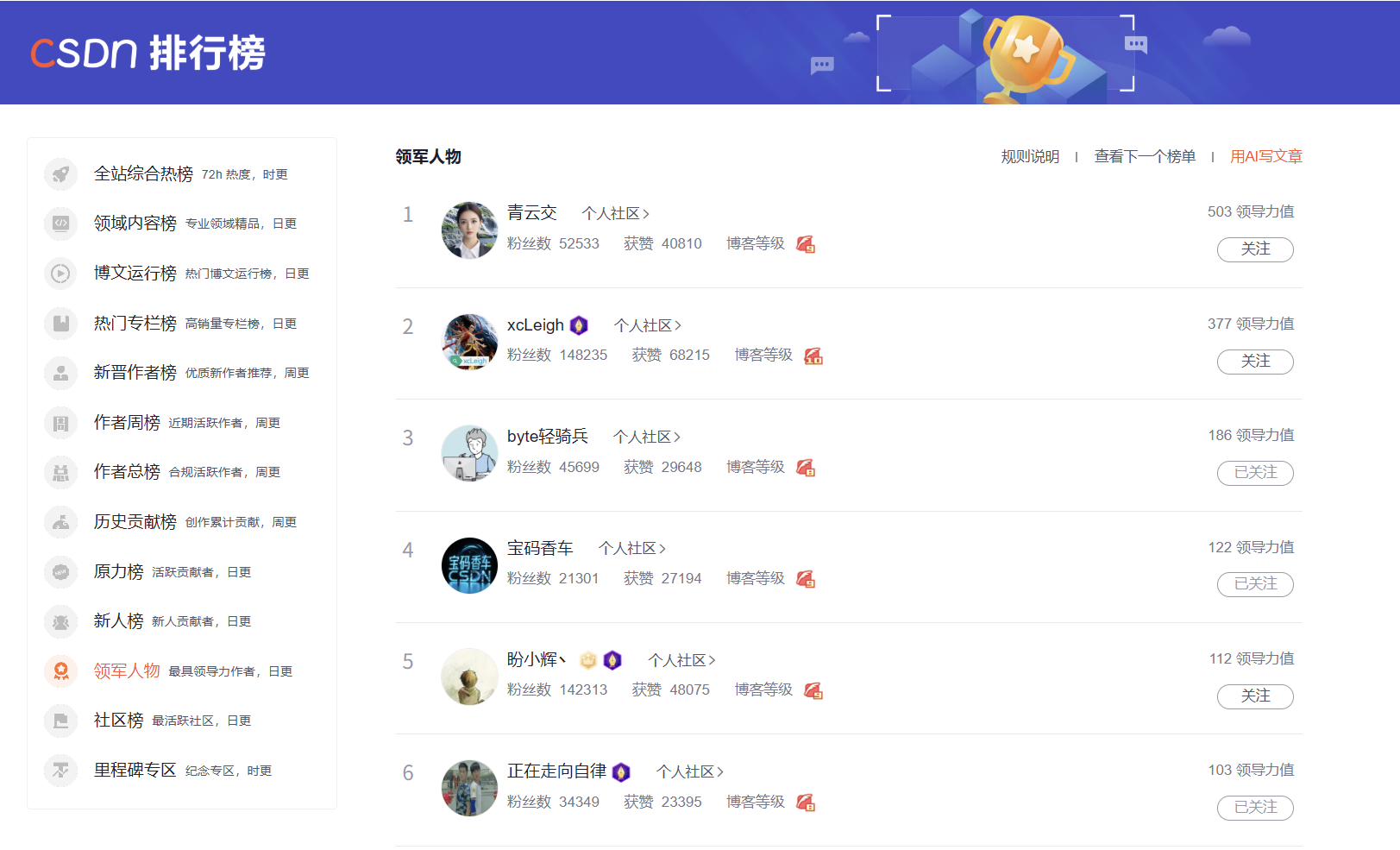
Task: Click 查看下一个榜单 link
Action: pyautogui.click(x=1145, y=157)
